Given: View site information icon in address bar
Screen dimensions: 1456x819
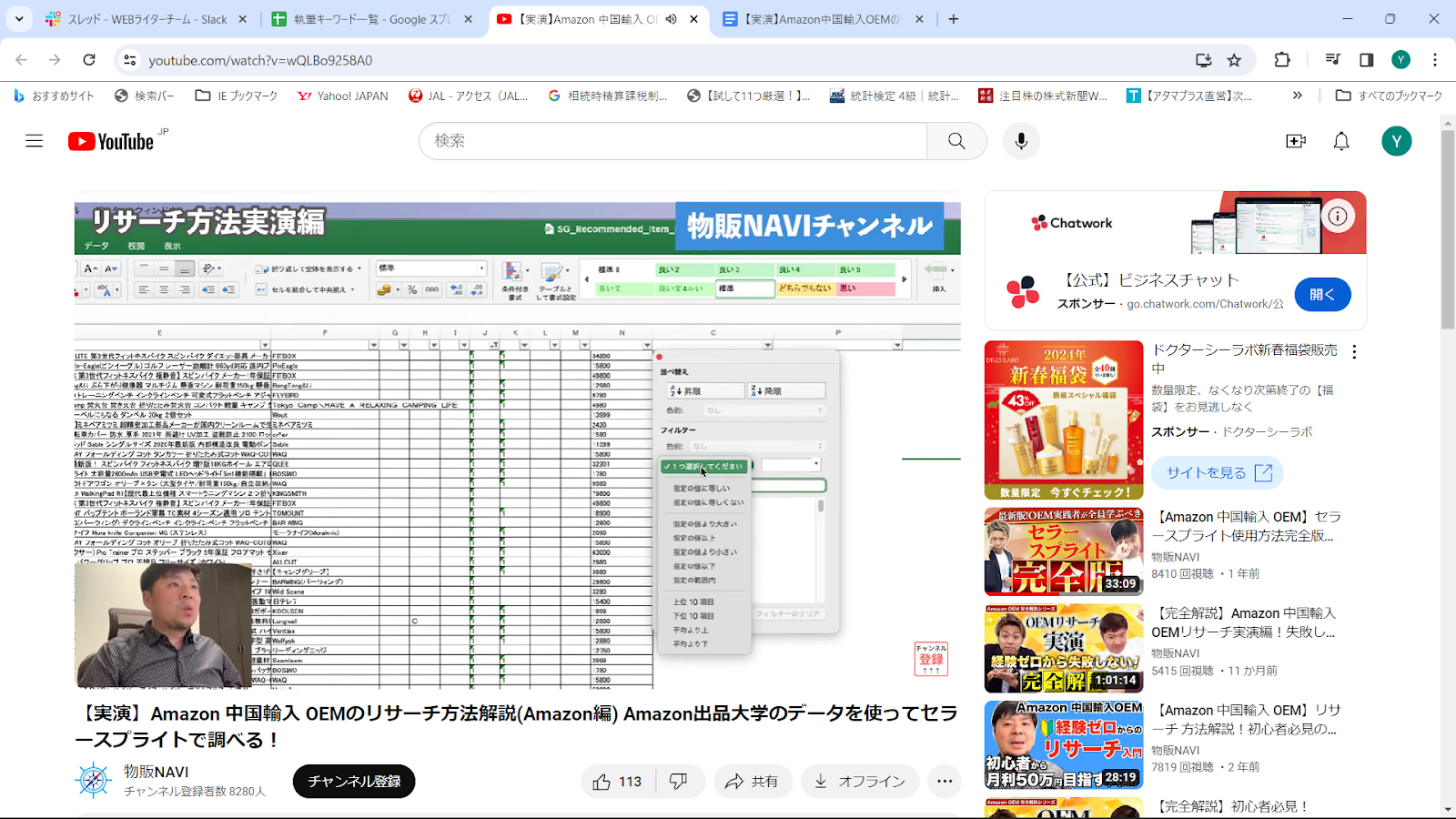Looking at the screenshot, I should pyautogui.click(x=130, y=60).
